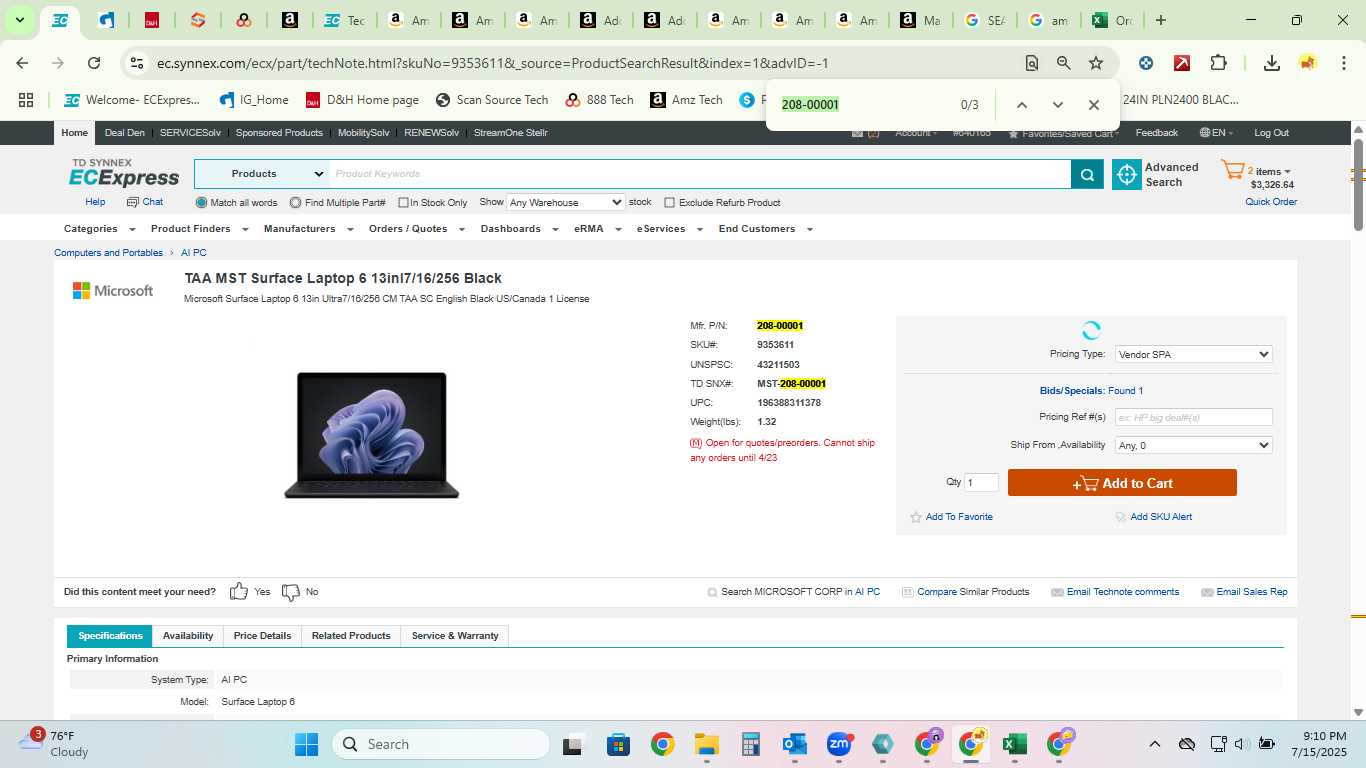
Task: Open Ship From Availability dropdown
Action: [x=1193, y=445]
